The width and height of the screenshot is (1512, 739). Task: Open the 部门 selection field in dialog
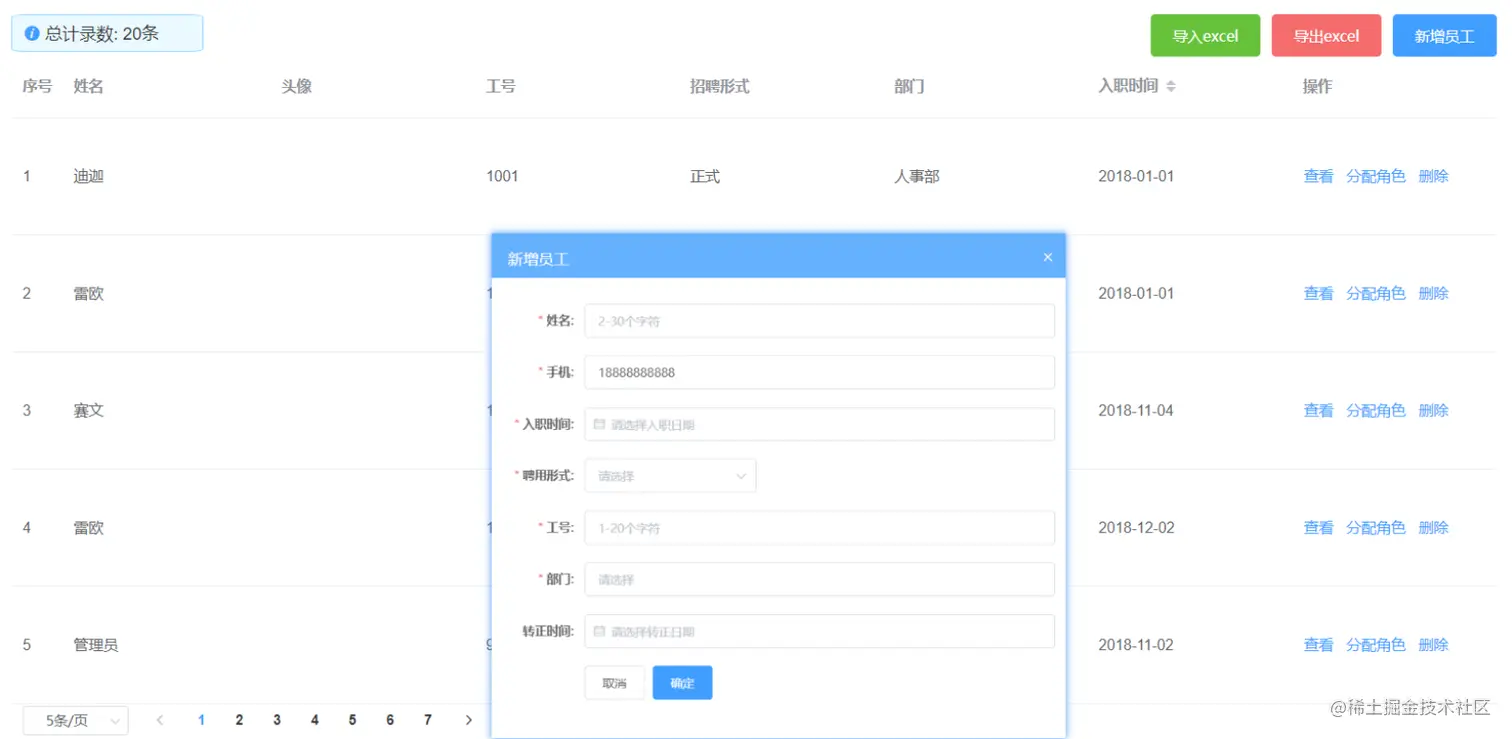click(819, 579)
